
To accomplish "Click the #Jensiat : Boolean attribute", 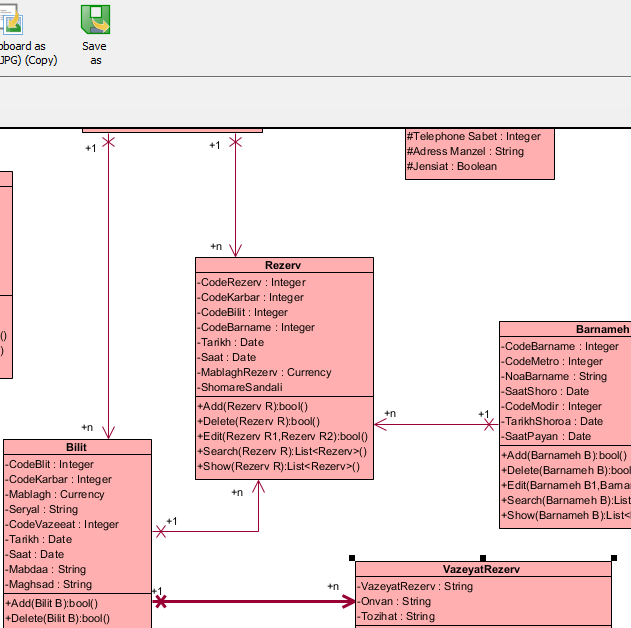I will 452,166.
